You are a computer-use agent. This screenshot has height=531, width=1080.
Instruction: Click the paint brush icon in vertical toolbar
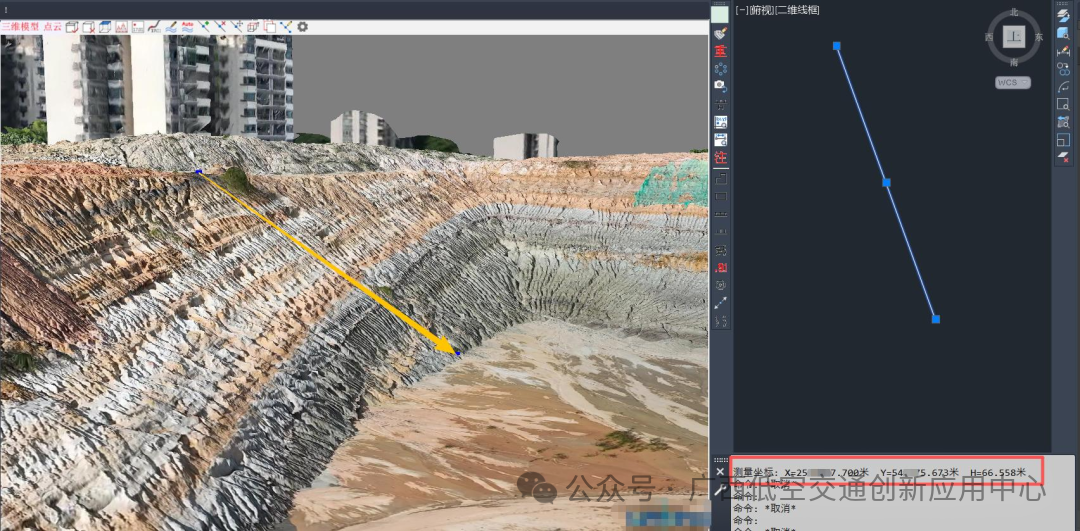pyautogui.click(x=720, y=33)
